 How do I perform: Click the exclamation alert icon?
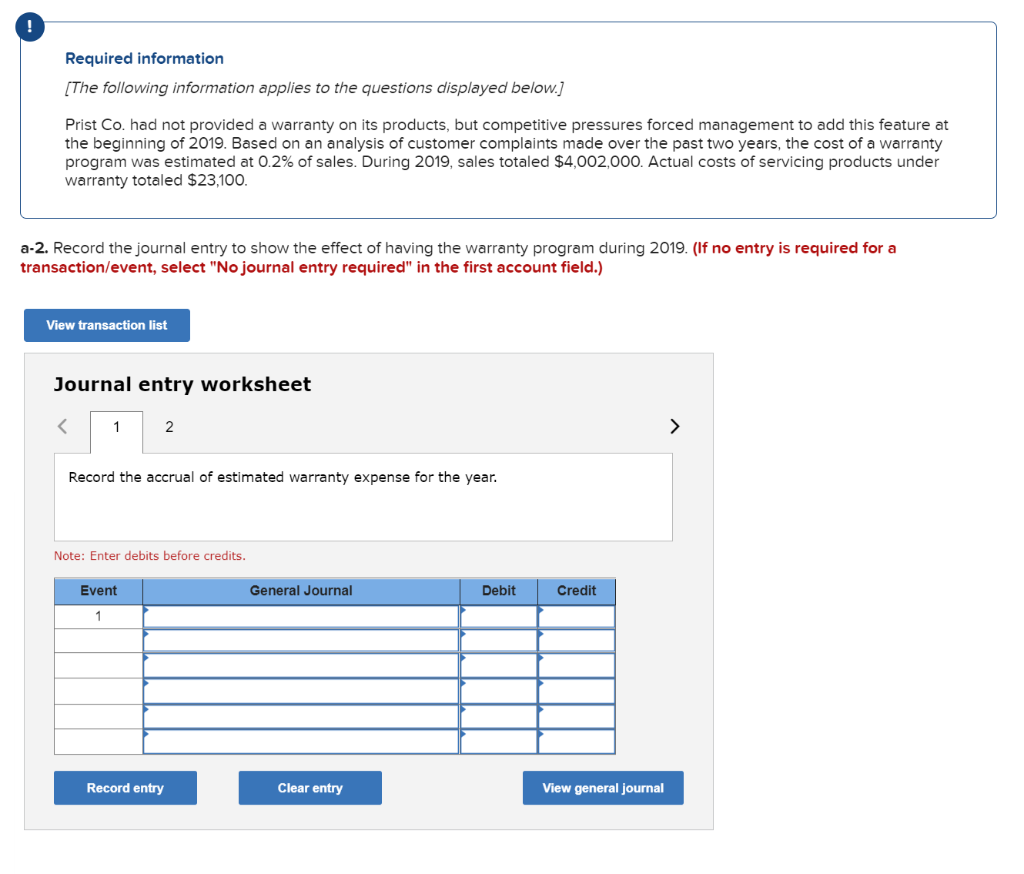click(30, 27)
